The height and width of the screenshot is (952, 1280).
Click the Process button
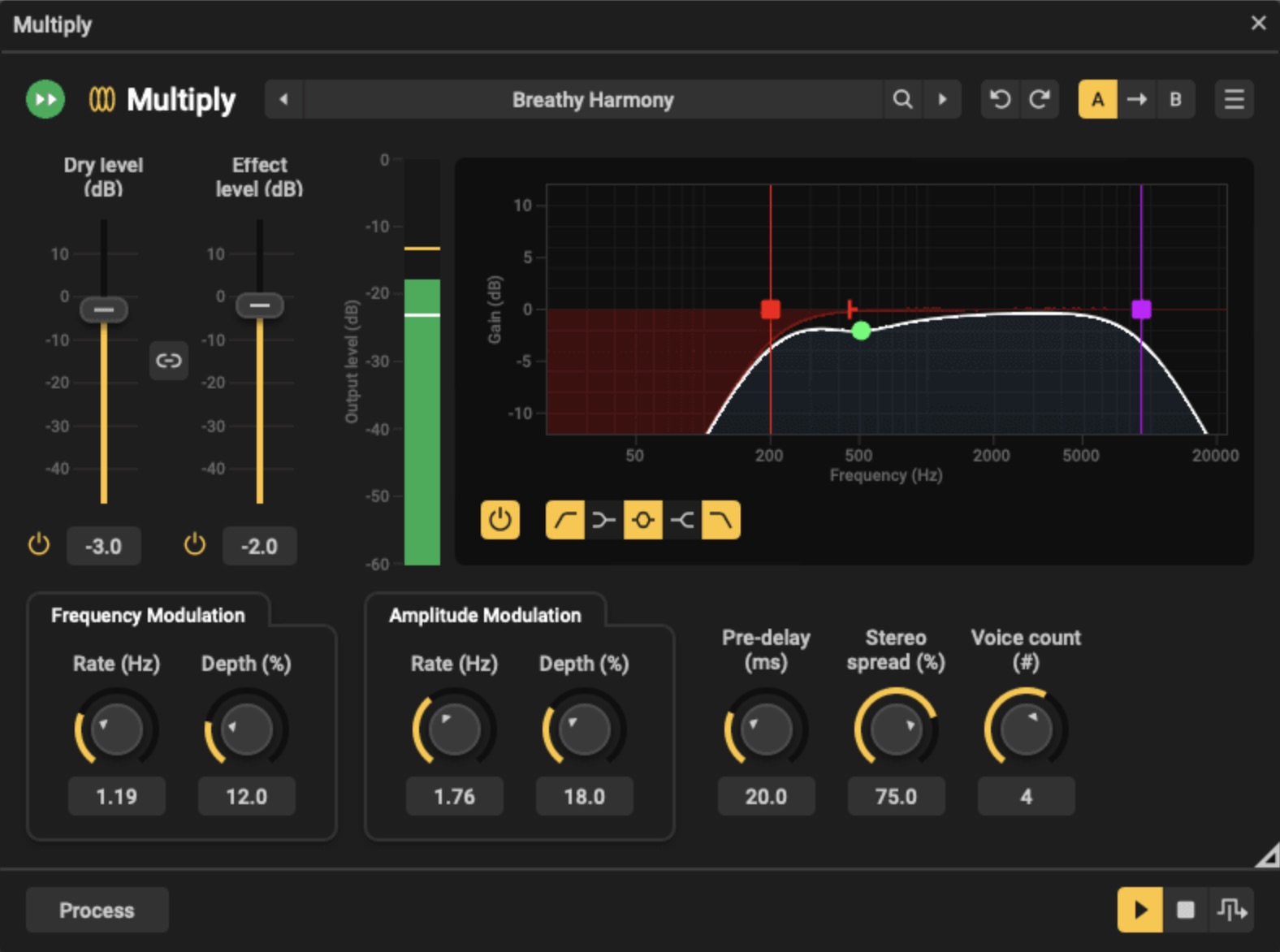[x=97, y=910]
